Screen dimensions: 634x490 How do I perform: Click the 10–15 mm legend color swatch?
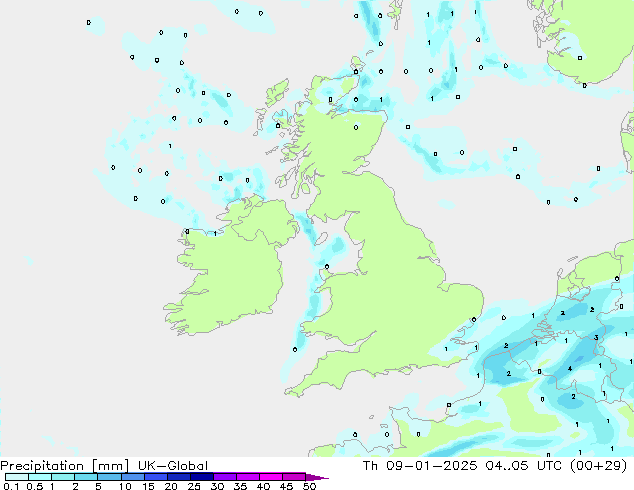coord(133,477)
